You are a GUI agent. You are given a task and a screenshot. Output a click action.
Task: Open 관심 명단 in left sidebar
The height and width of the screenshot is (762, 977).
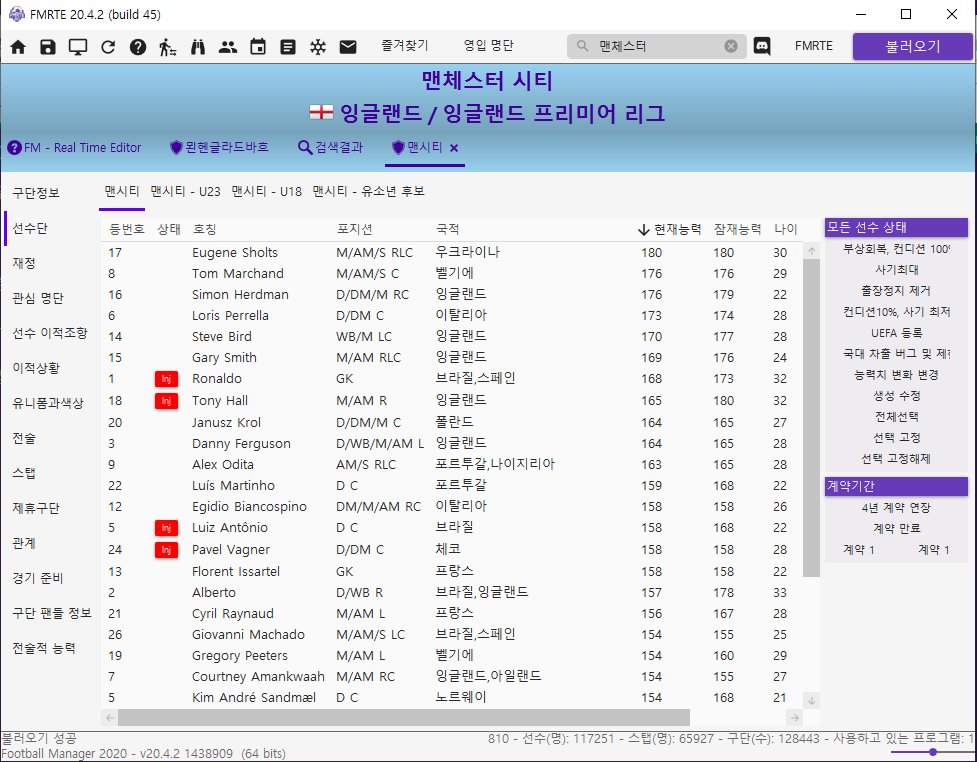pyautogui.click(x=38, y=298)
